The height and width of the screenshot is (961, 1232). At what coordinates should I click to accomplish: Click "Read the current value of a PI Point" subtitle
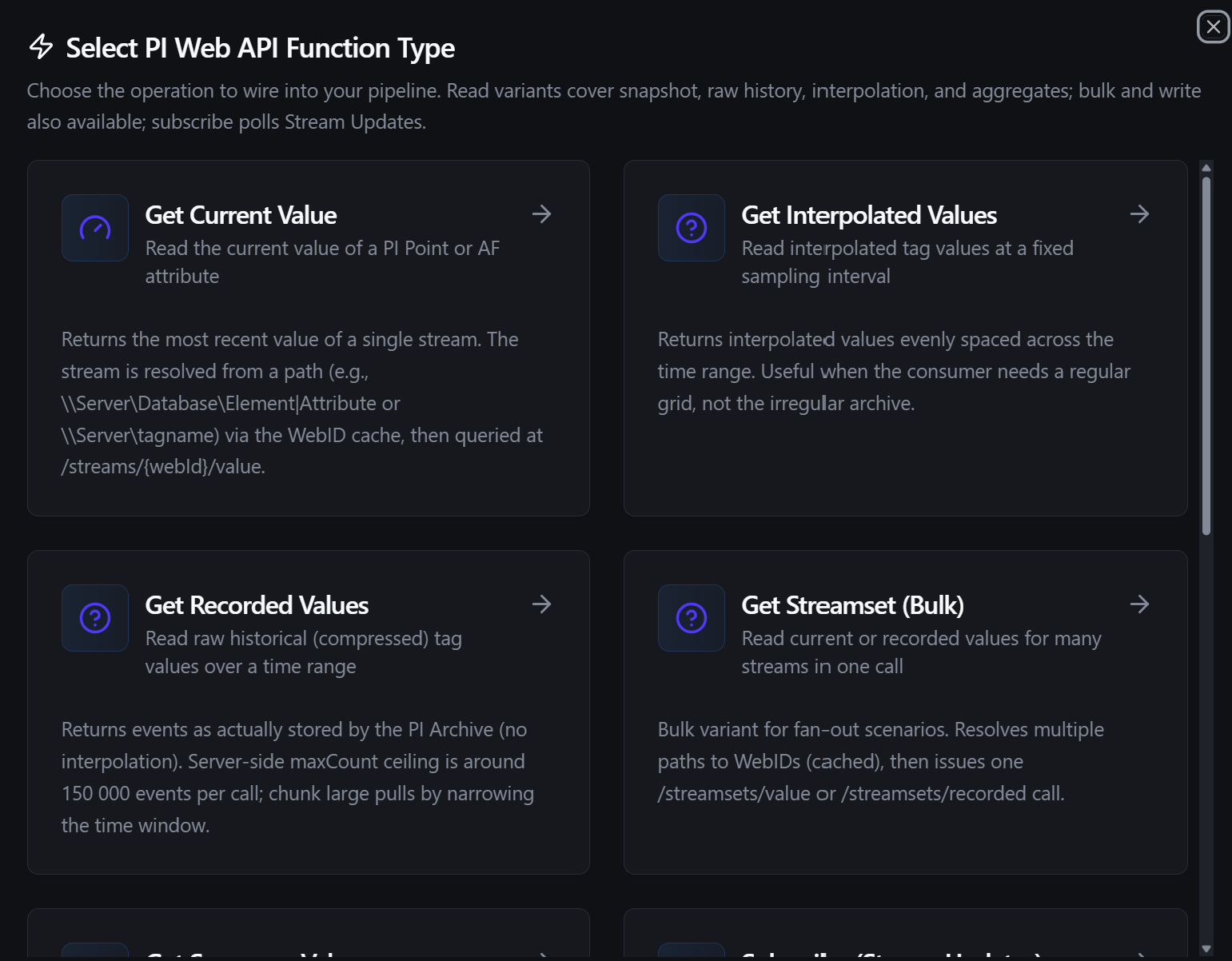322,262
